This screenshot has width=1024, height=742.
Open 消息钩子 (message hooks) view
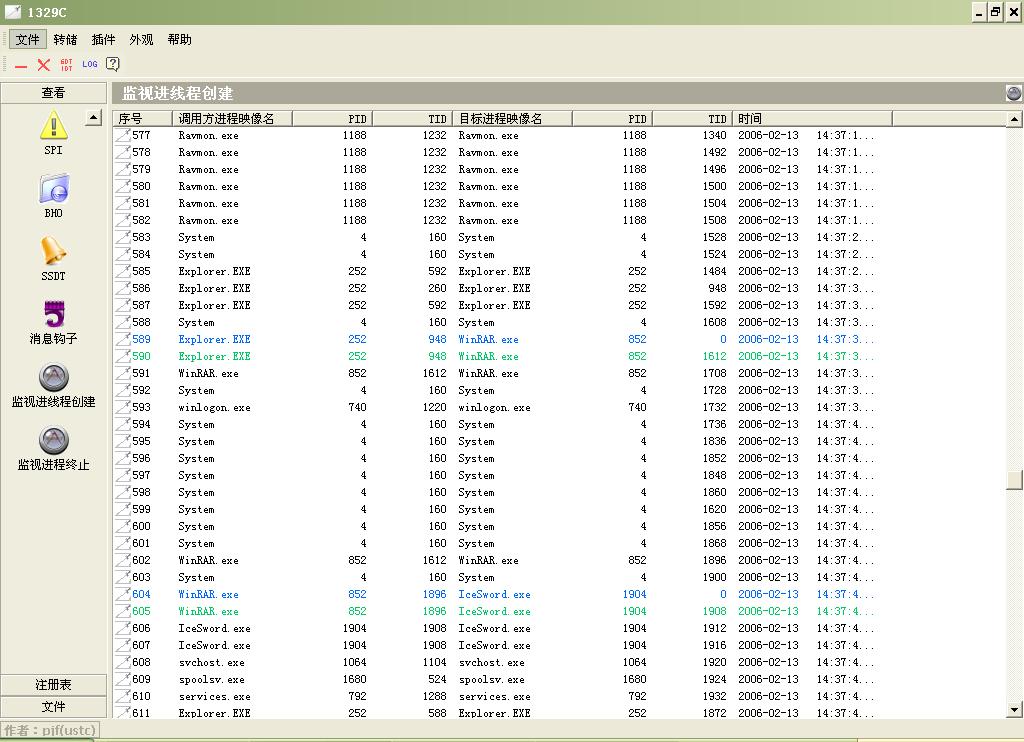(53, 315)
